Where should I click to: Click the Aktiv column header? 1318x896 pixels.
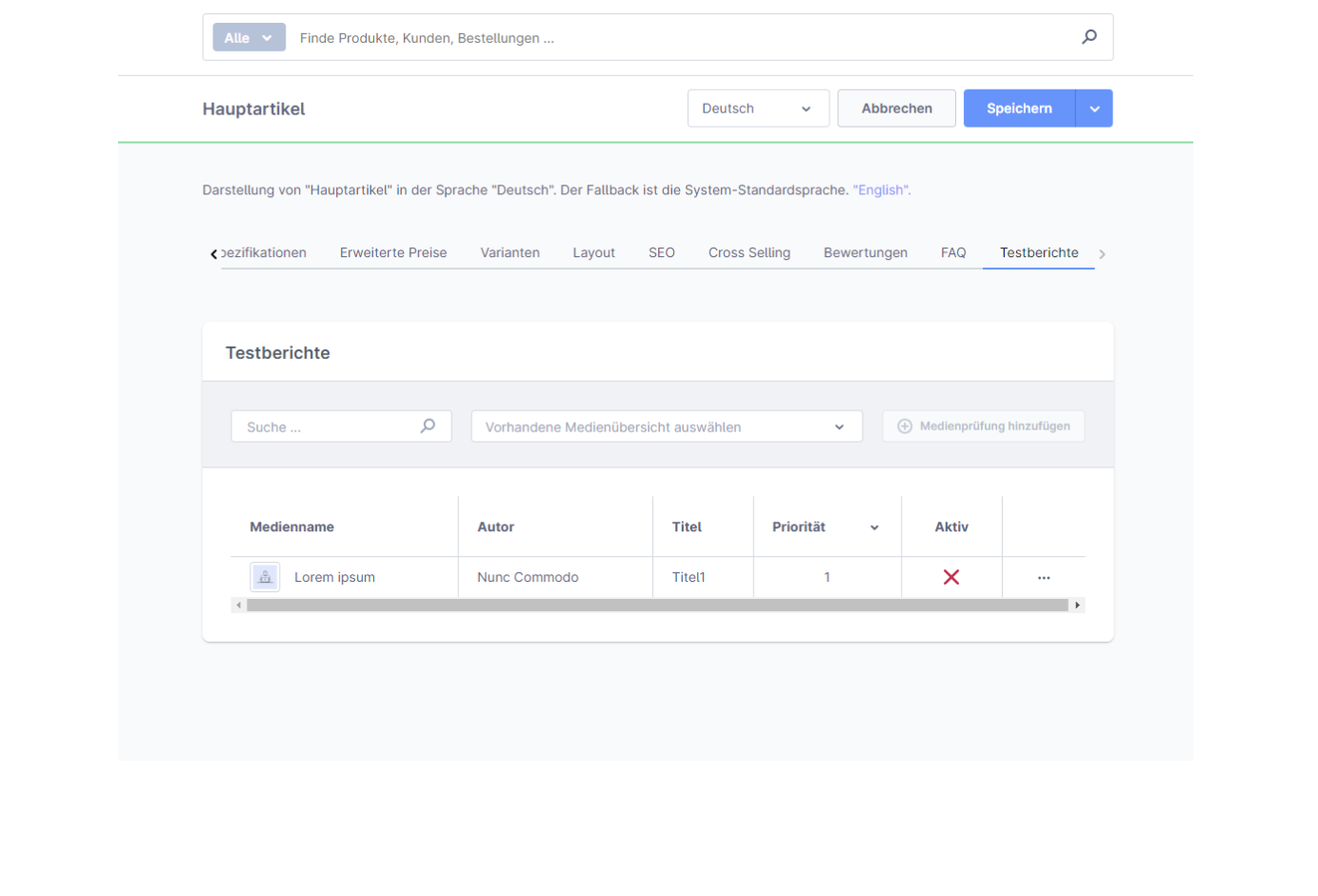pyautogui.click(x=951, y=527)
